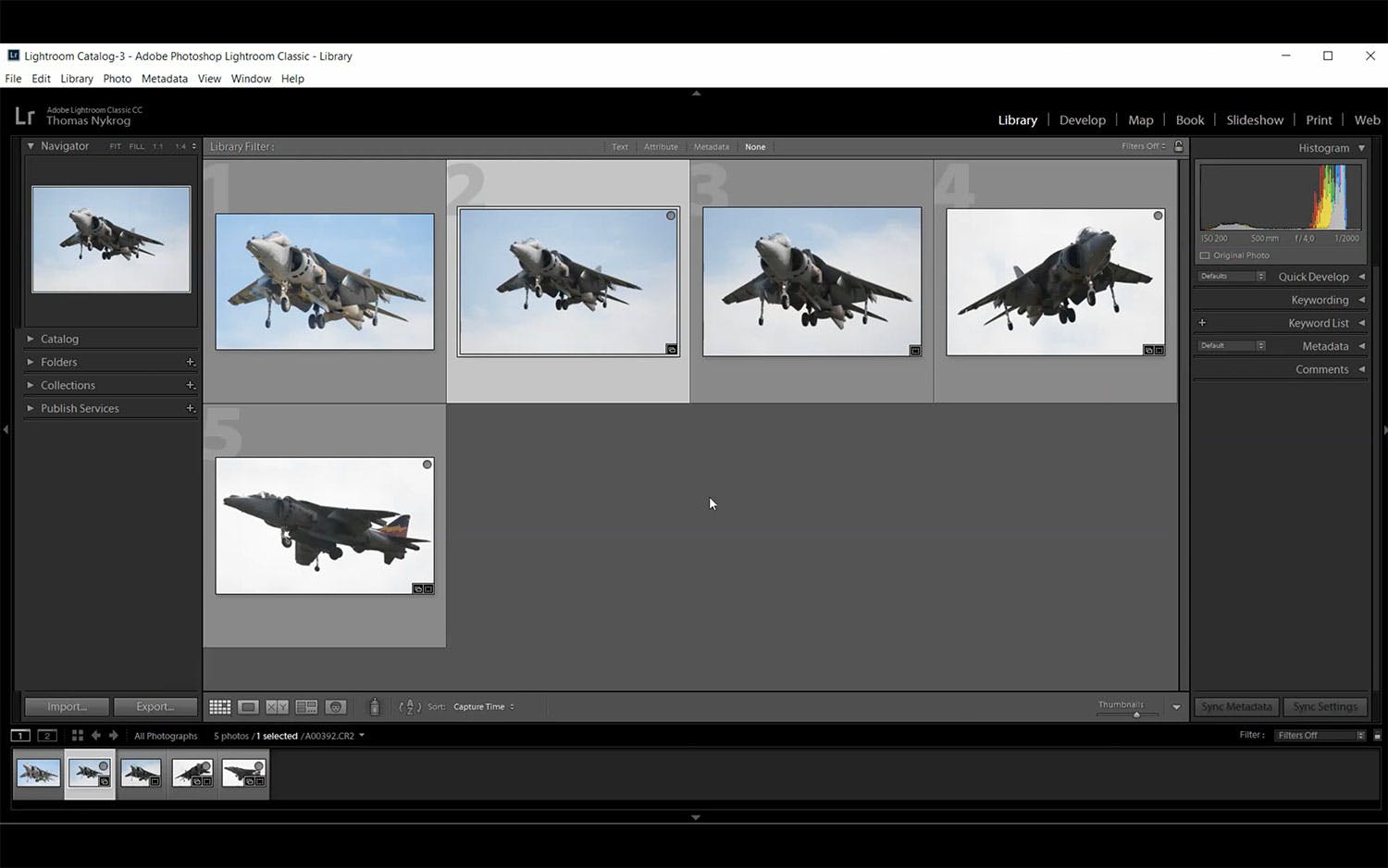Switch to Grid view in toolbar
The image size is (1388, 868).
coord(219,707)
